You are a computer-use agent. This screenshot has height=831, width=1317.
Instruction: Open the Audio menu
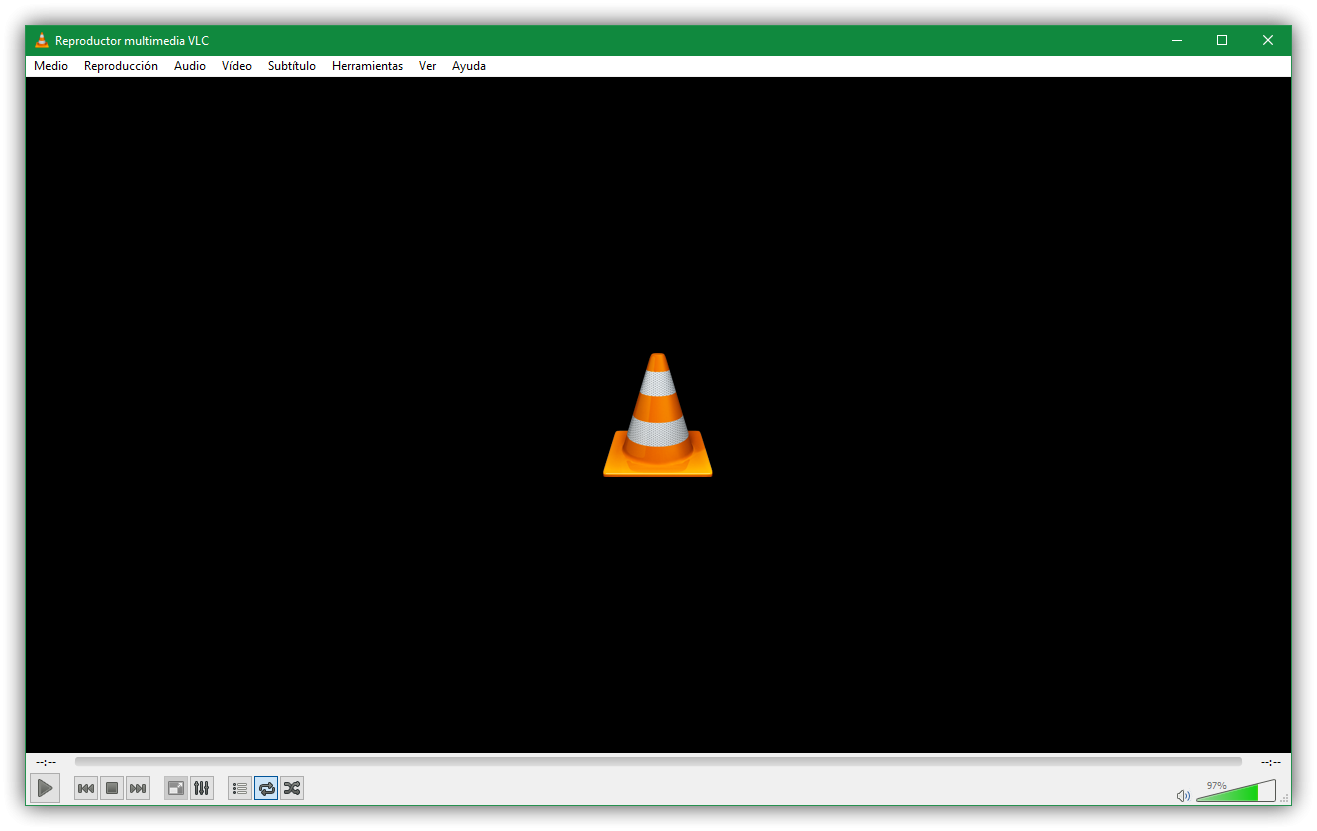tap(190, 66)
